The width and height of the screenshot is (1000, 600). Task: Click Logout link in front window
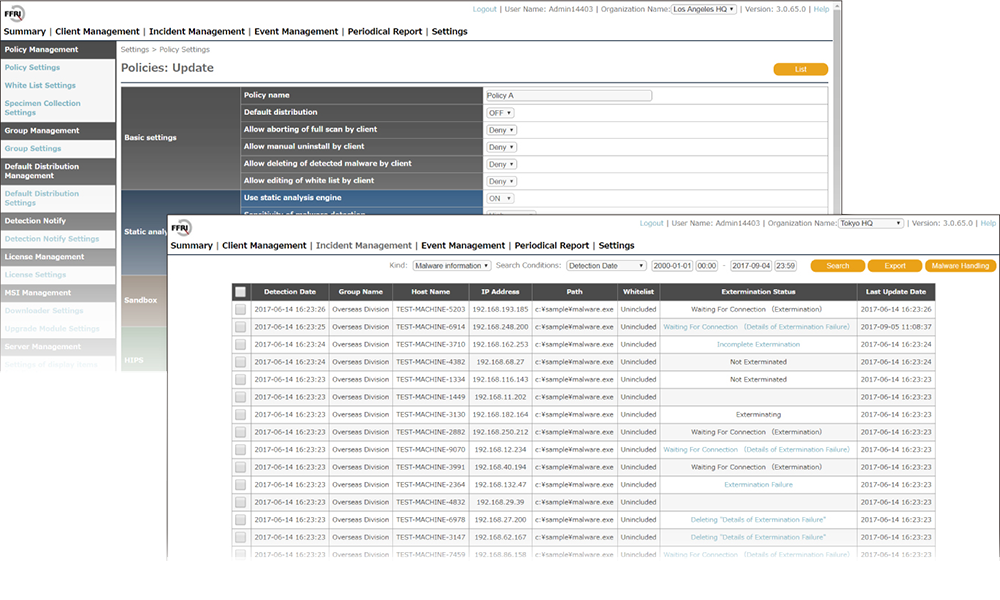point(651,223)
